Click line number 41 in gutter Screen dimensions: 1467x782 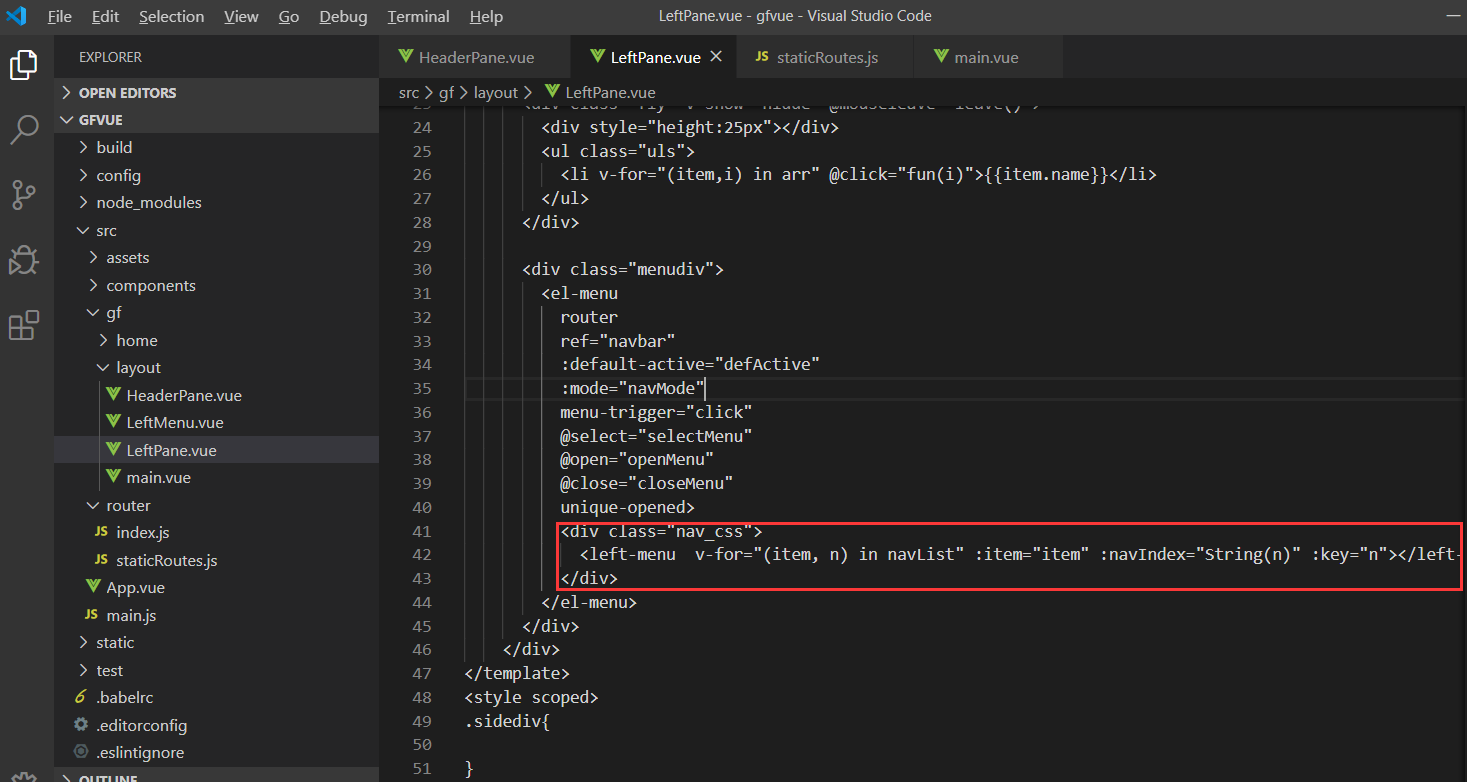421,531
